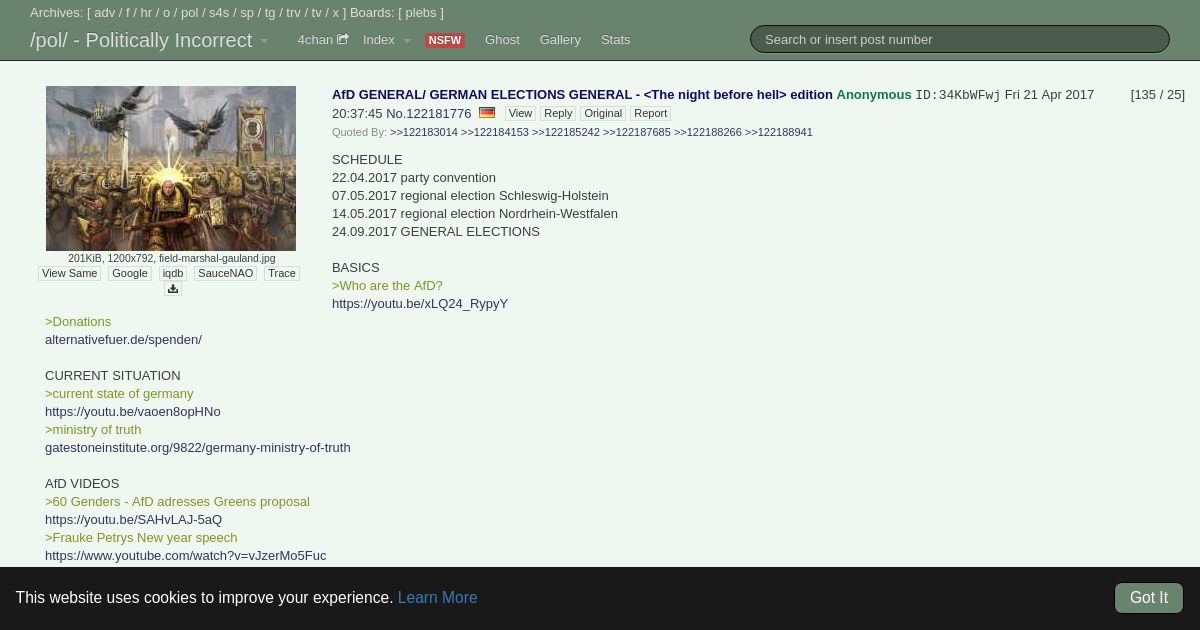Dismiss cookie banner with Got It

point(1149,598)
